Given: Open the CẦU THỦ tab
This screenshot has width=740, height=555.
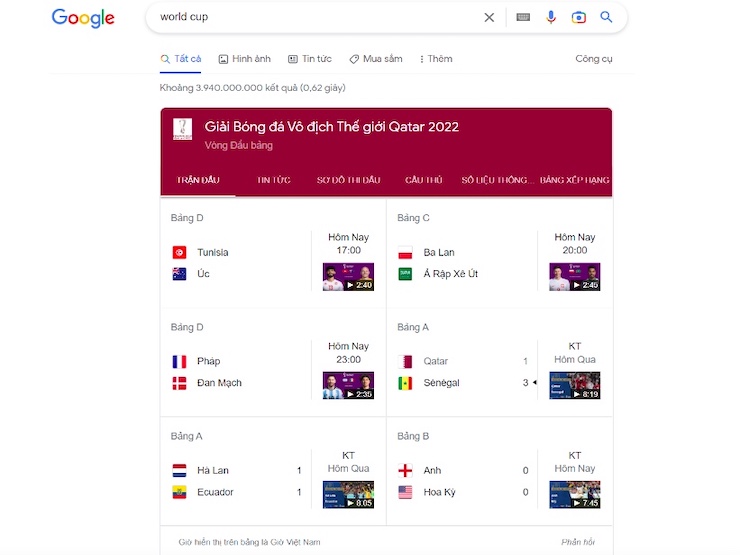Looking at the screenshot, I should [423, 180].
